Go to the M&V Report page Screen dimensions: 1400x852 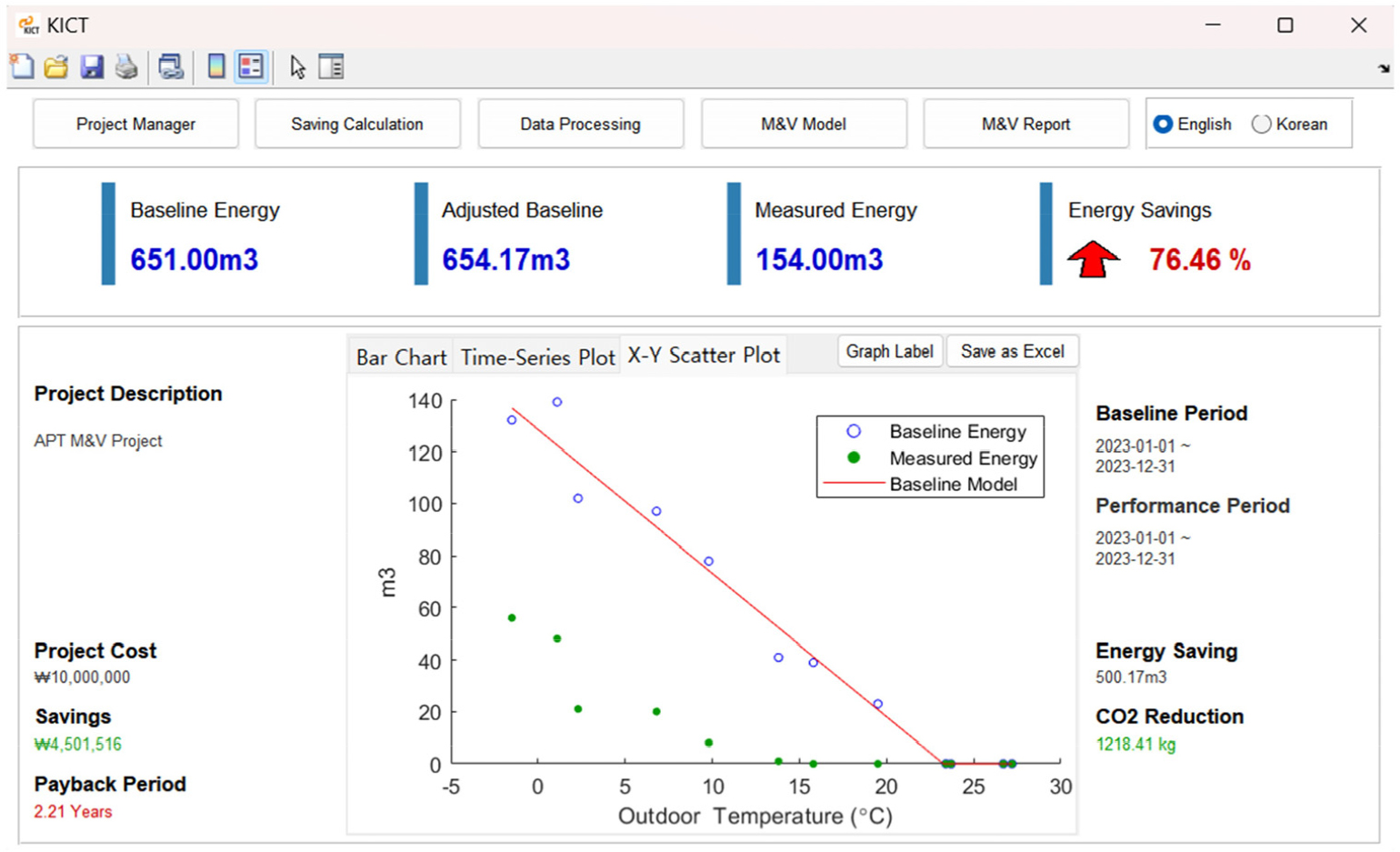pos(1025,125)
